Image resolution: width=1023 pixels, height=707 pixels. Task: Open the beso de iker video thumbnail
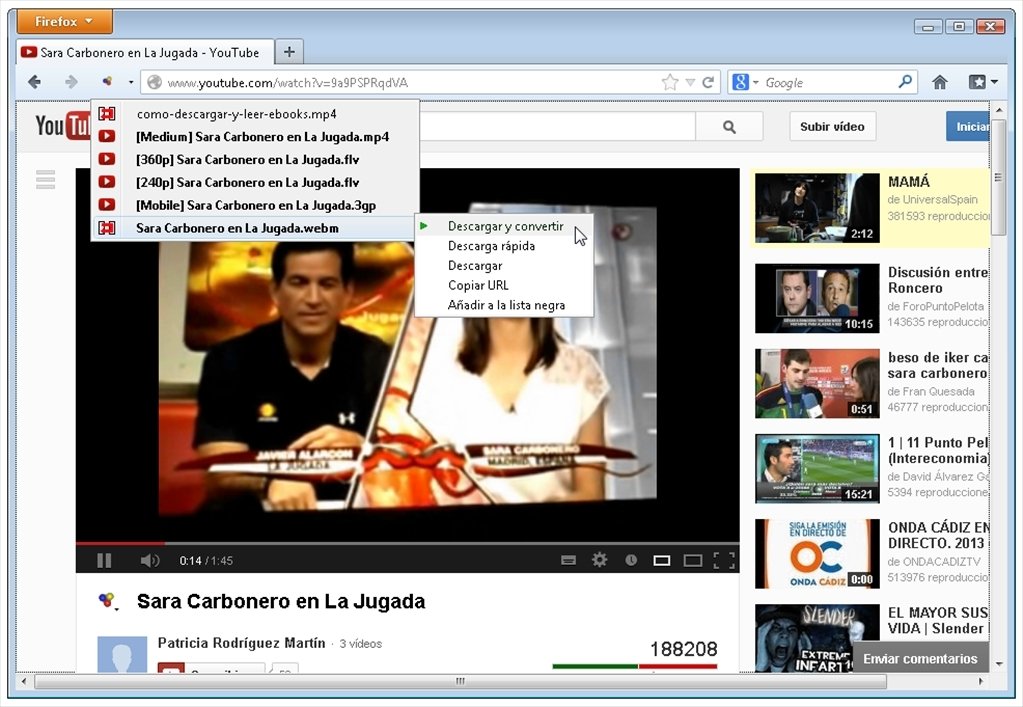point(817,384)
